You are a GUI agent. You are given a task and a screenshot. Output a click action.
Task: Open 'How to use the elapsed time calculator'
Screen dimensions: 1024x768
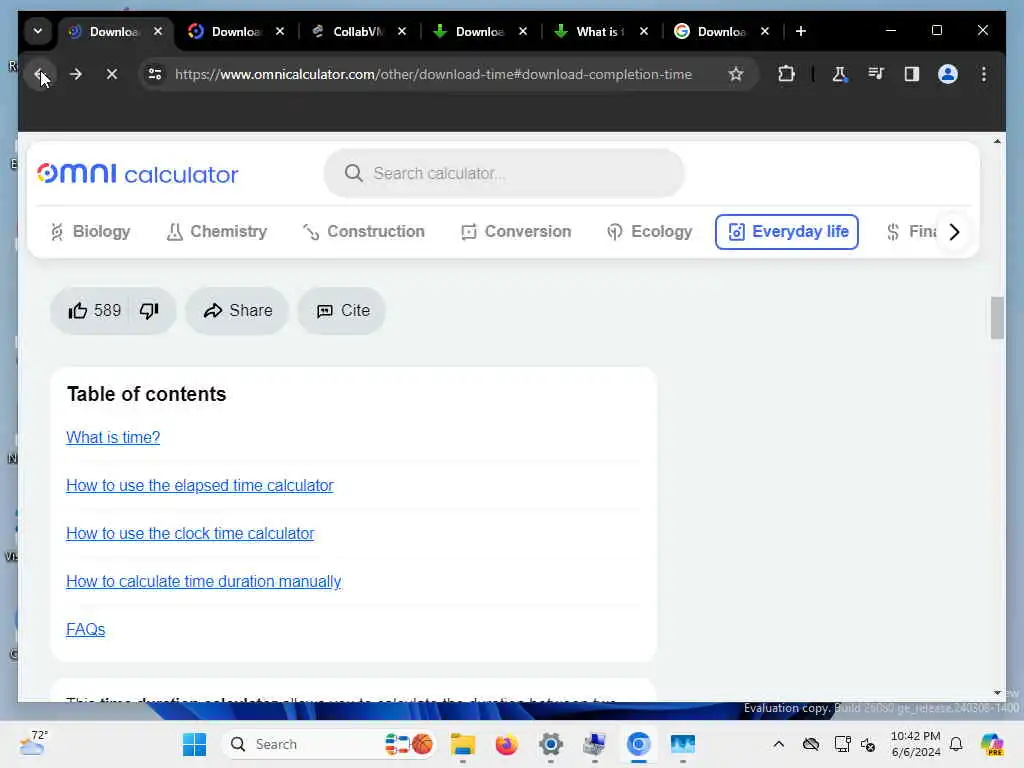[x=200, y=485]
